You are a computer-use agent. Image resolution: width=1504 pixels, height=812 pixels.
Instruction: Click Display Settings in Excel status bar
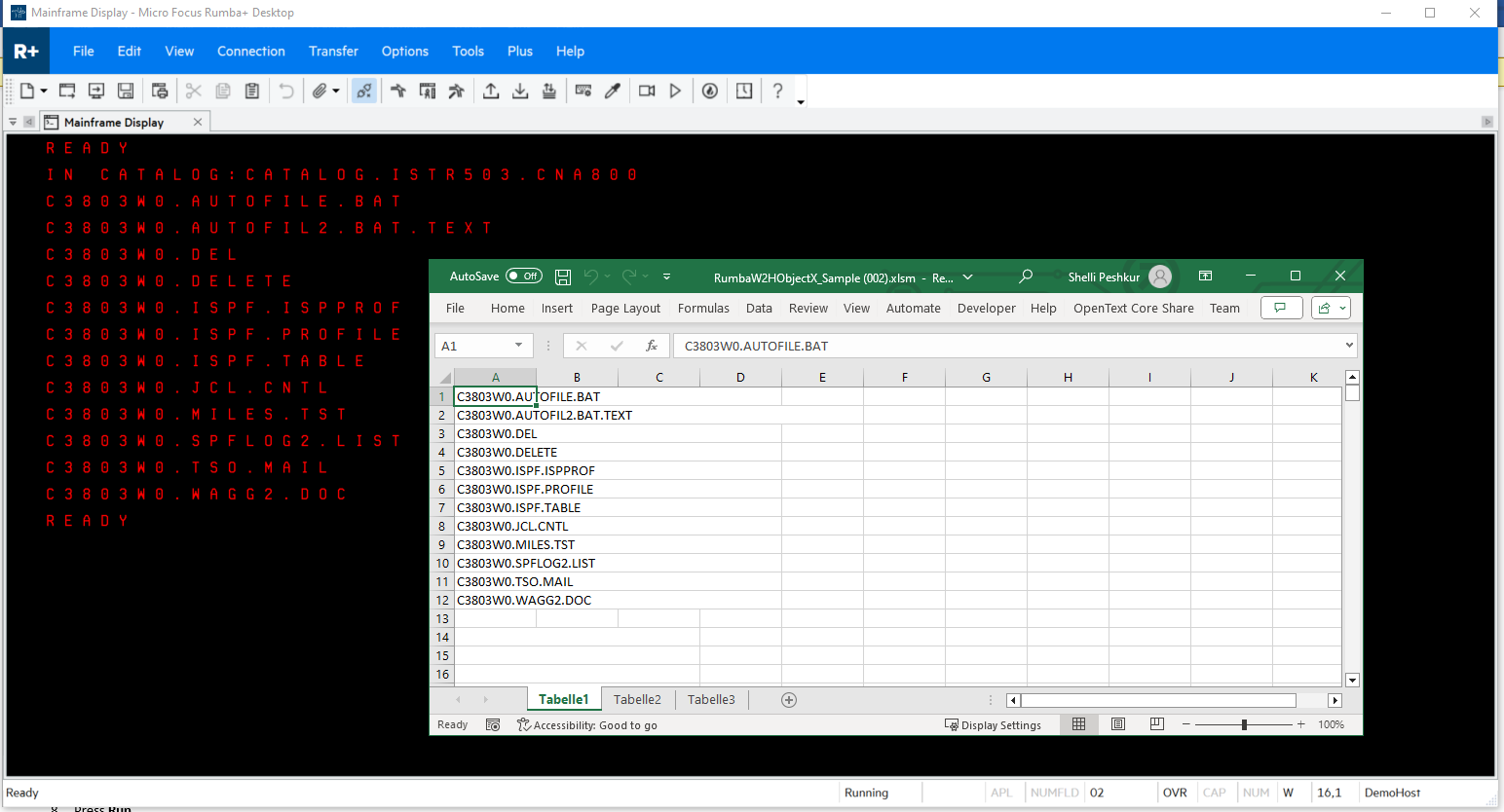point(993,725)
